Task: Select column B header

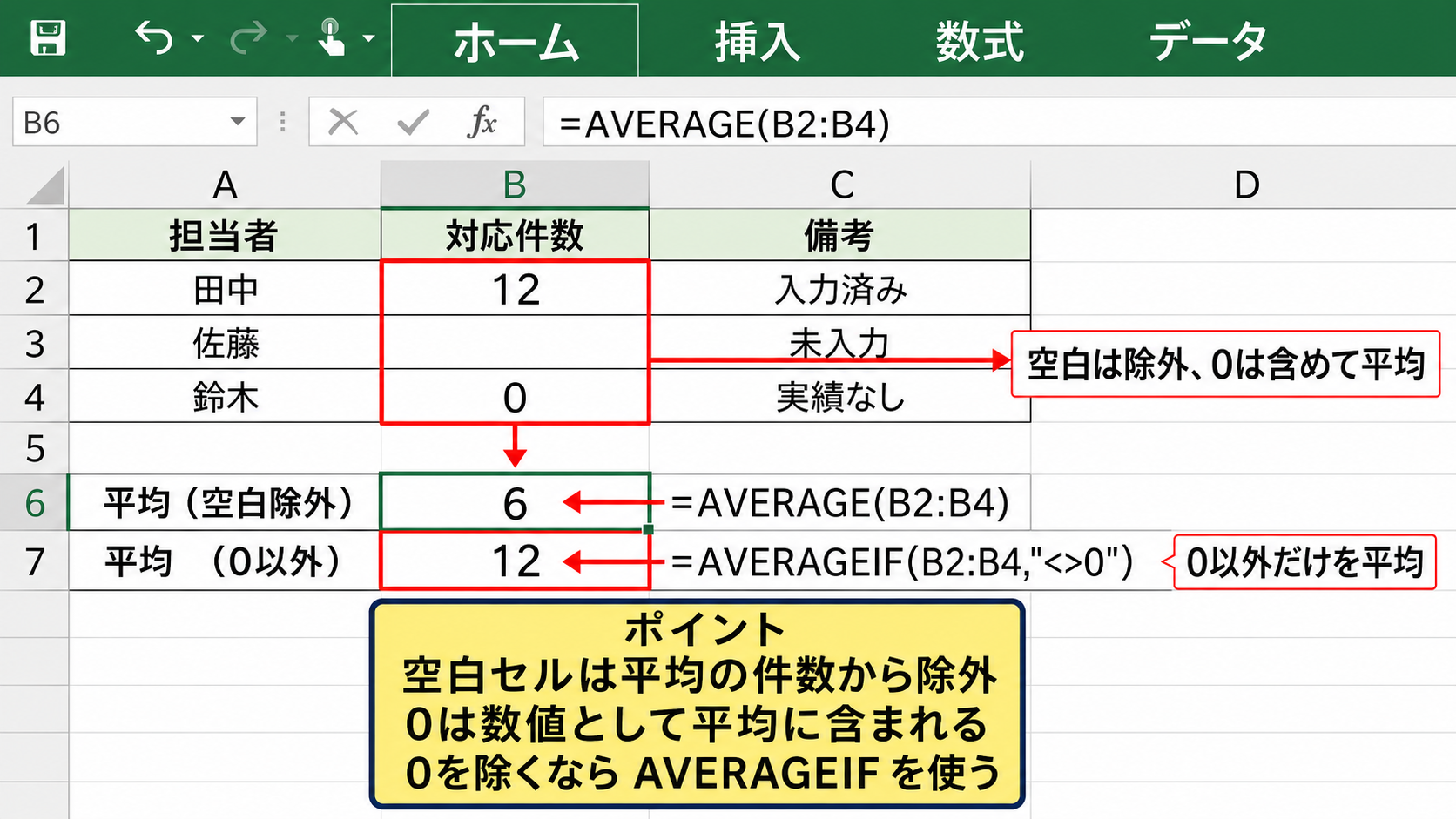Action: click(515, 185)
